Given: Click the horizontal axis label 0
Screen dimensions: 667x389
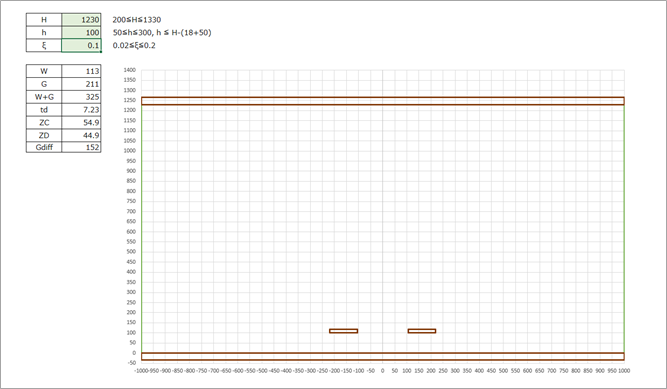Looking at the screenshot, I should (382, 371).
